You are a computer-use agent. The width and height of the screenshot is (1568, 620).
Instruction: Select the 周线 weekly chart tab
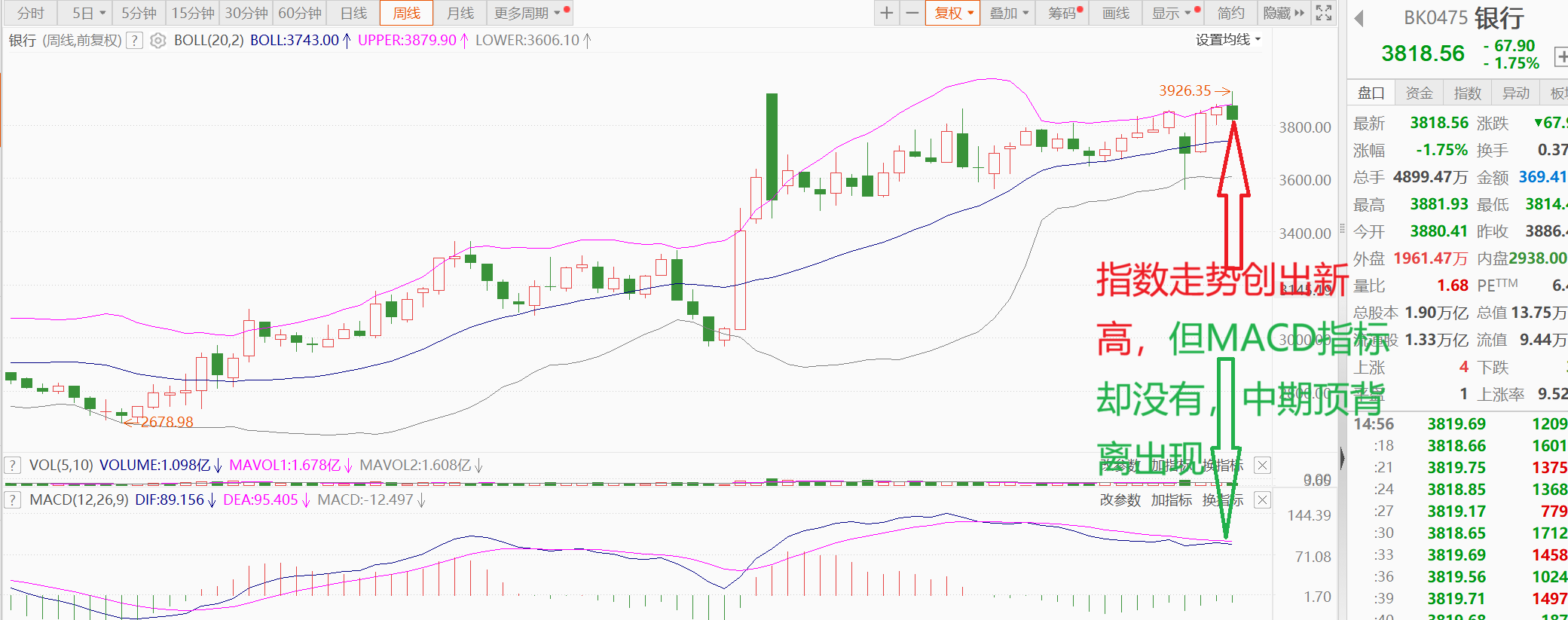[x=407, y=13]
